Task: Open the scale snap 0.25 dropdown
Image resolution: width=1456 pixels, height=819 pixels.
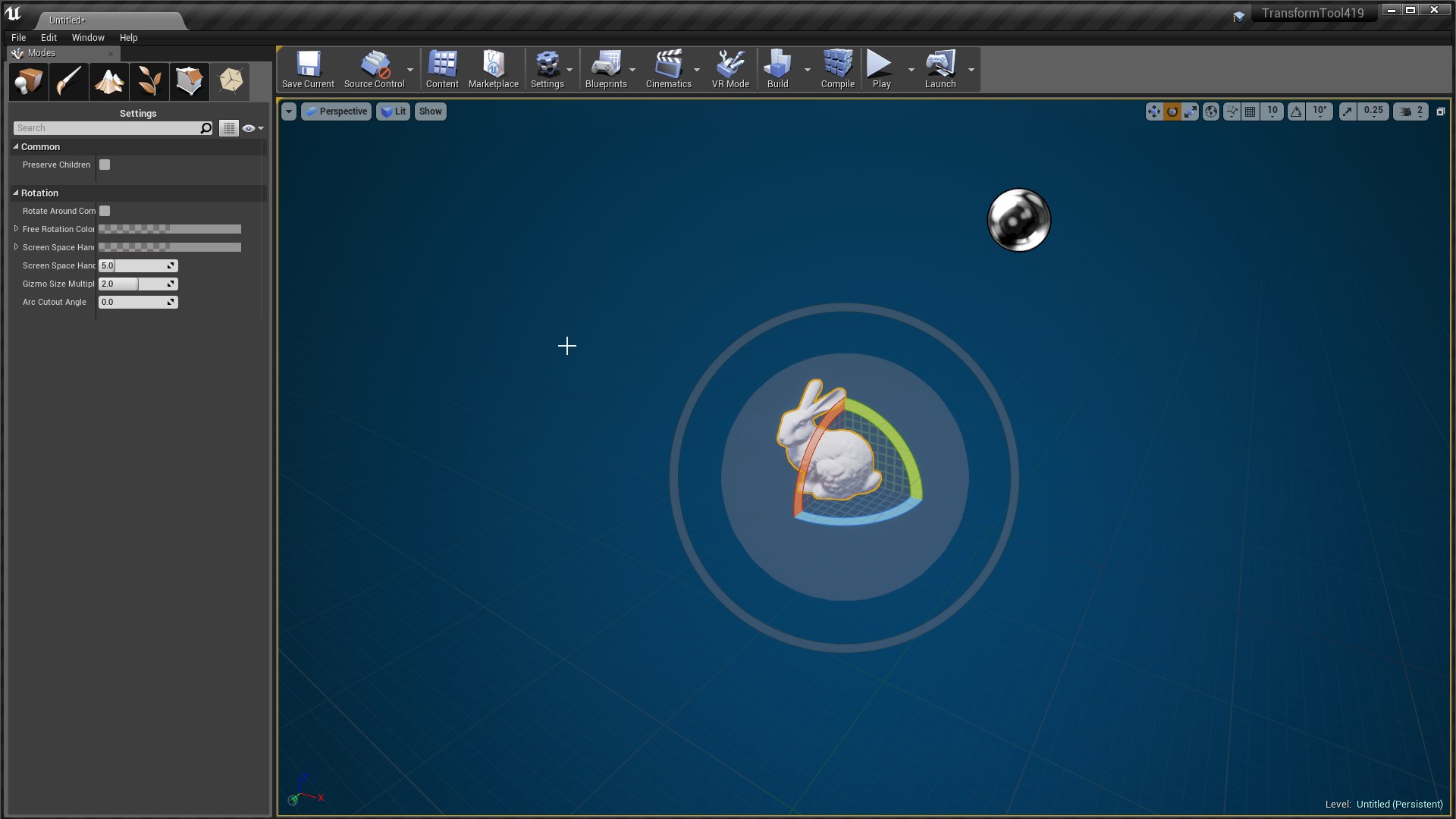Action: [1373, 111]
